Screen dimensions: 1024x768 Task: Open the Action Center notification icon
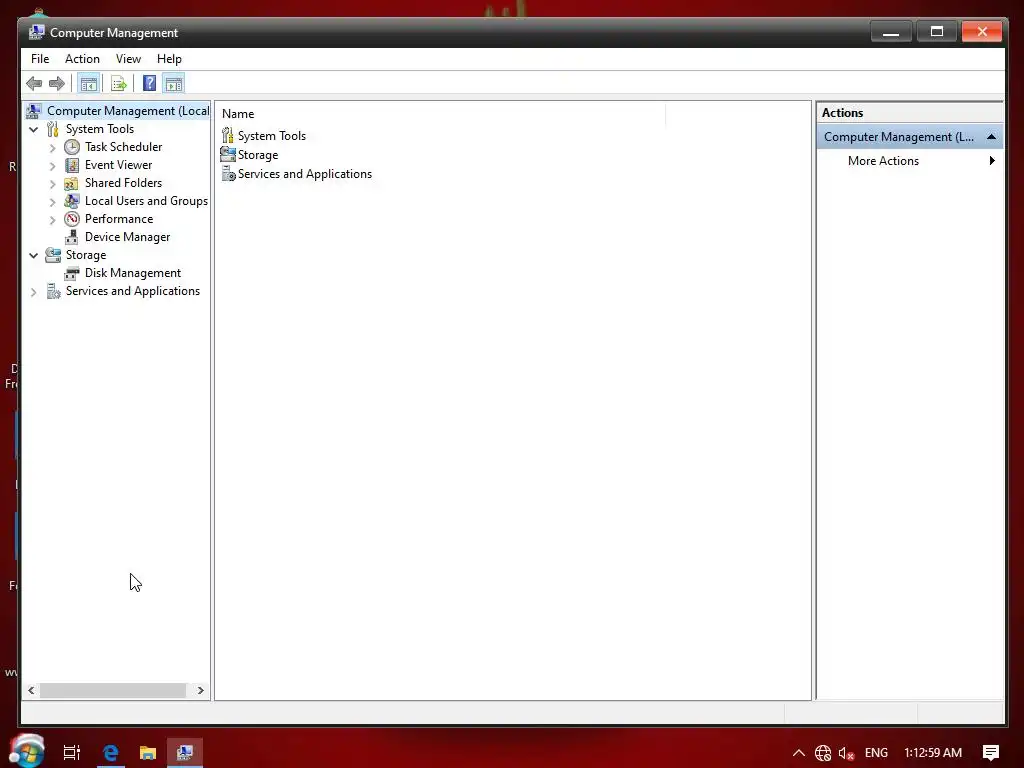pos(991,752)
